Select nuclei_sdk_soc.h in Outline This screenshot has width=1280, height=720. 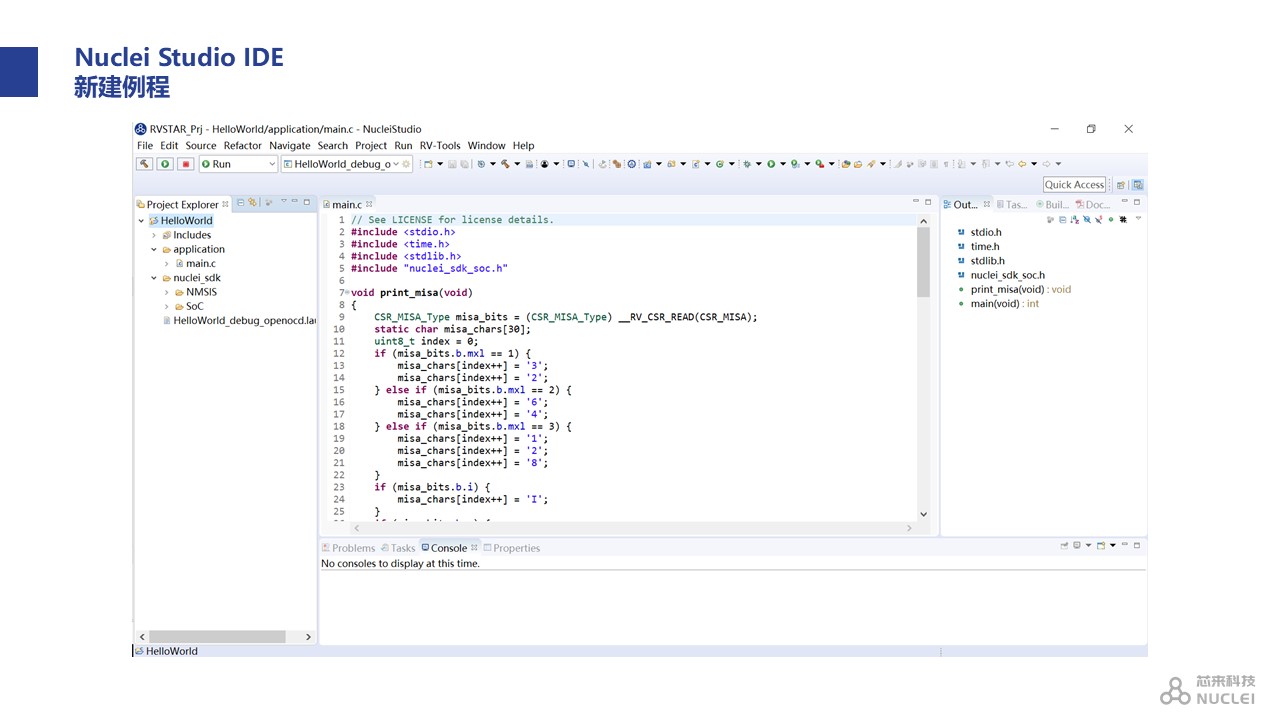pos(1001,275)
